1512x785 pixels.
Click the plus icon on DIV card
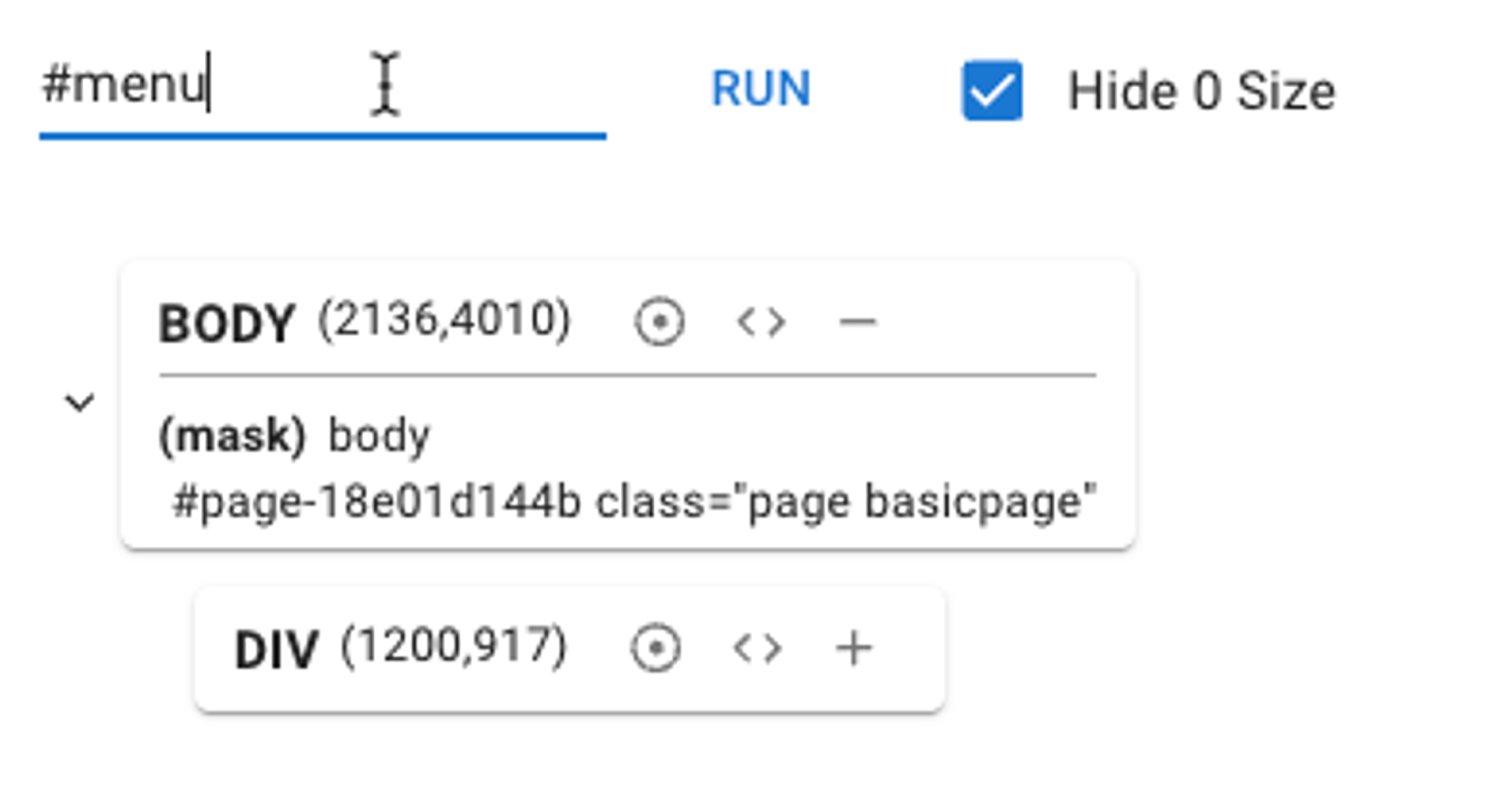tap(853, 648)
